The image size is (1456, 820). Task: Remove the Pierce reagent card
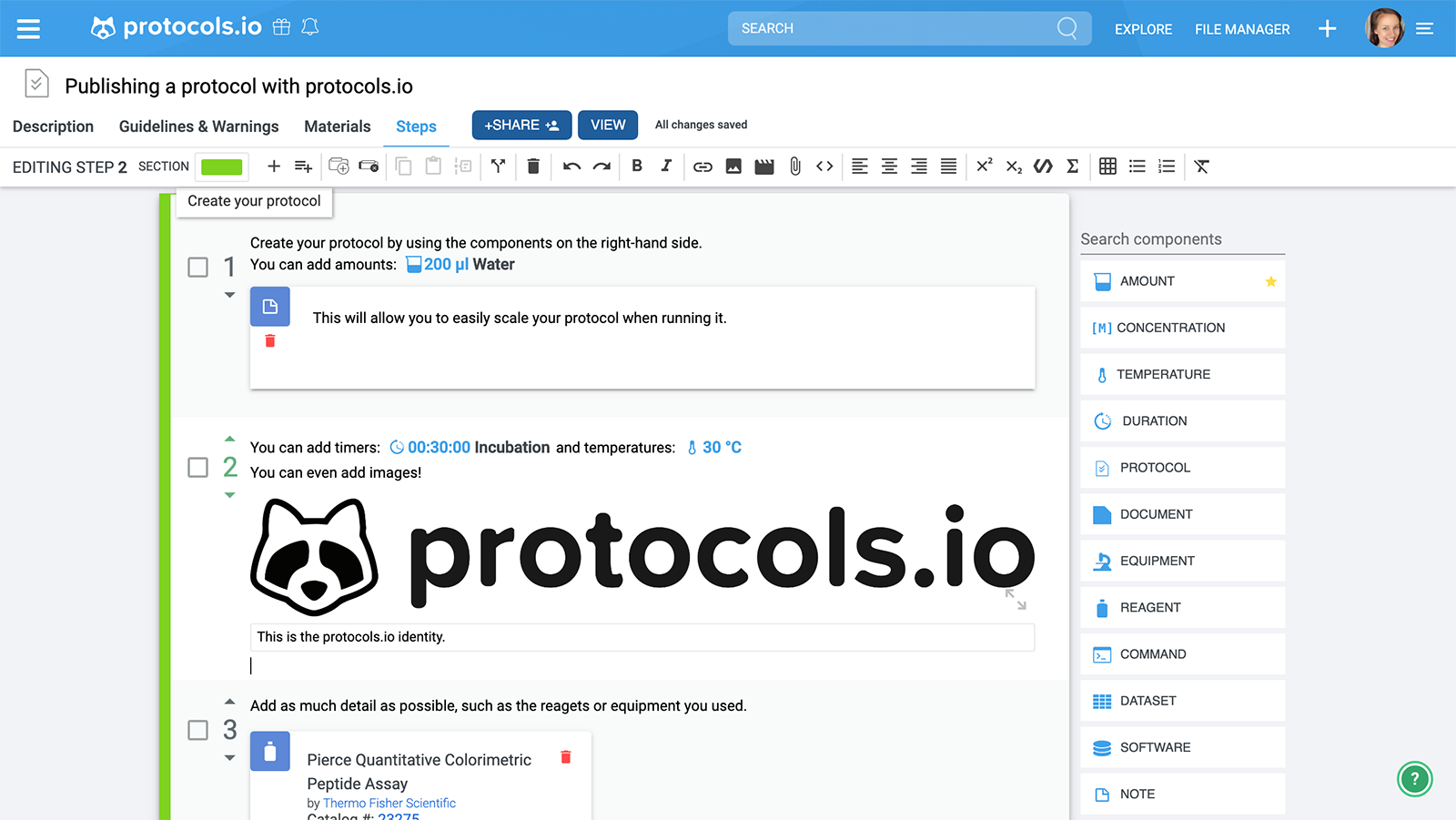566,757
